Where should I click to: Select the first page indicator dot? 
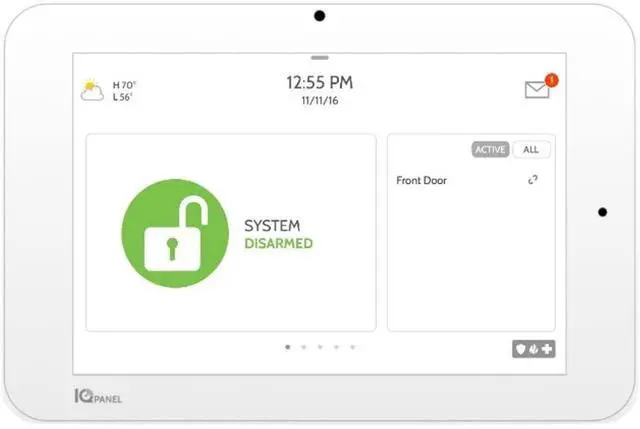(288, 347)
